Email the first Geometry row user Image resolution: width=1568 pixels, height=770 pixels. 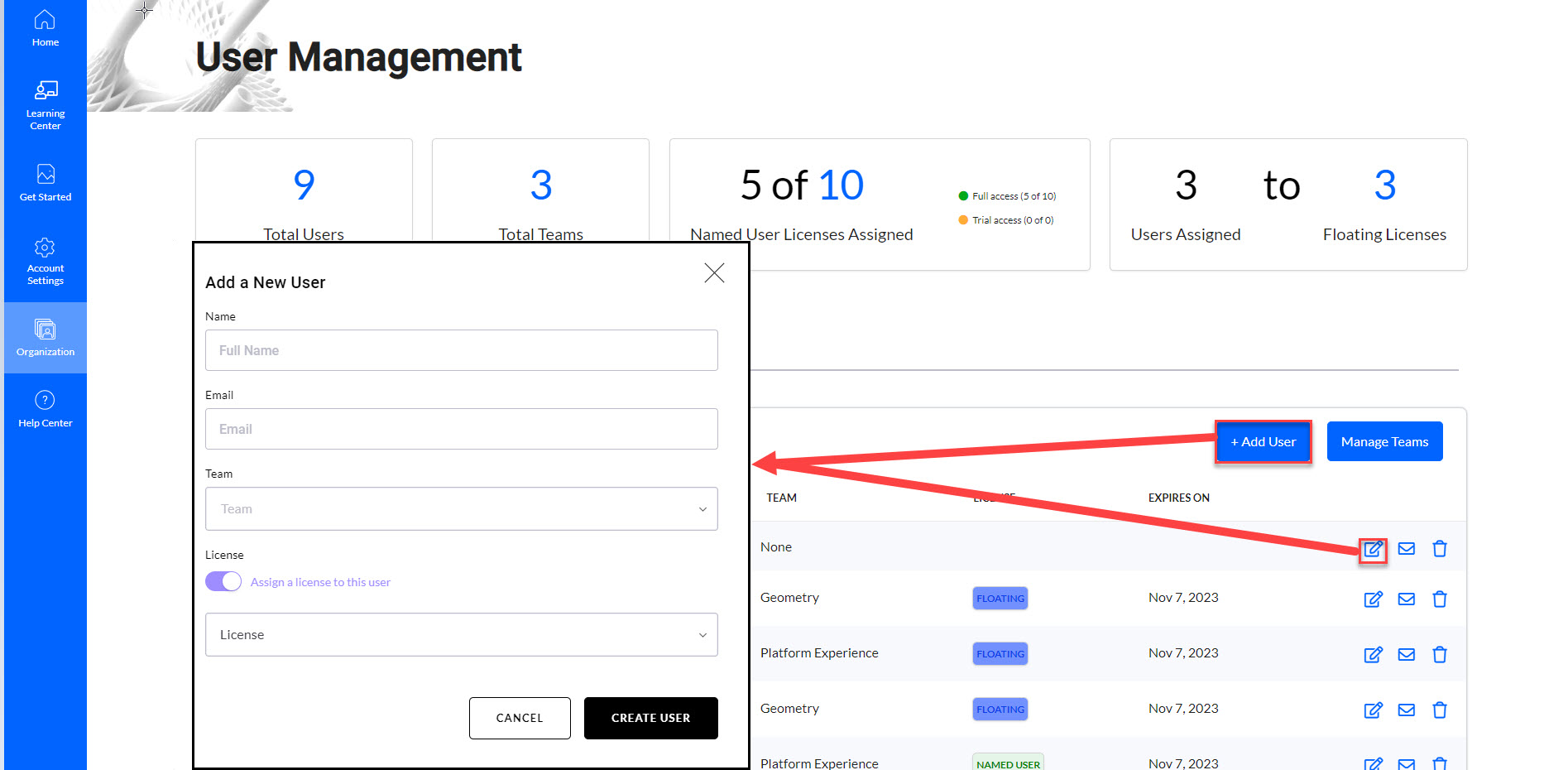(1407, 599)
